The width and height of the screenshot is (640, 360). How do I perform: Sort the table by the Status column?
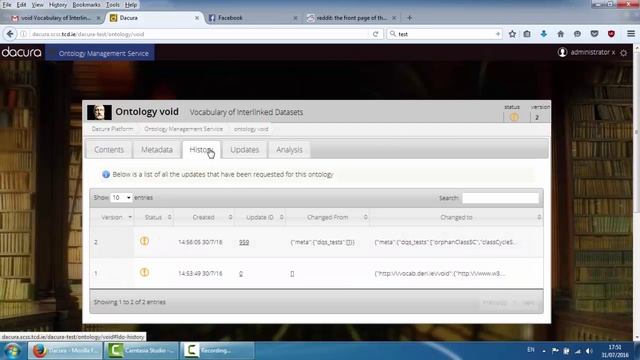(153, 217)
